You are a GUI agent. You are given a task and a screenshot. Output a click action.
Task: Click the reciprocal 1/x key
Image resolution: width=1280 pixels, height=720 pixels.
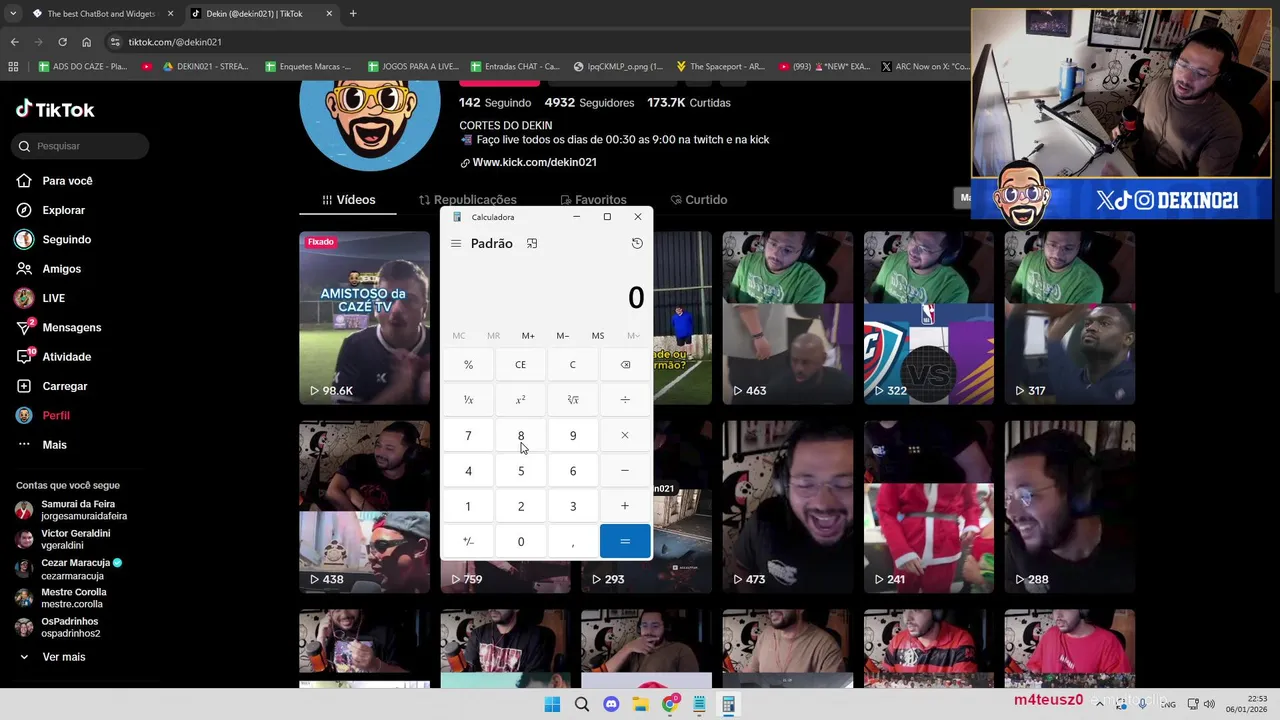[x=468, y=400]
